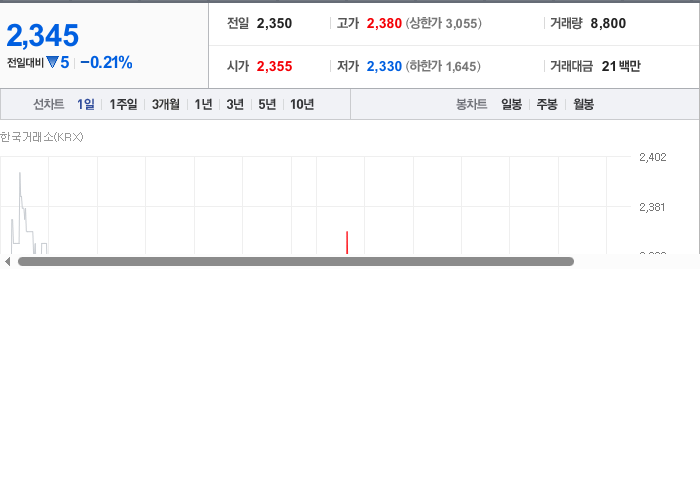Screen dimensions: 700x490
Task: Select the 5년 line chart tab
Action: coord(267,104)
